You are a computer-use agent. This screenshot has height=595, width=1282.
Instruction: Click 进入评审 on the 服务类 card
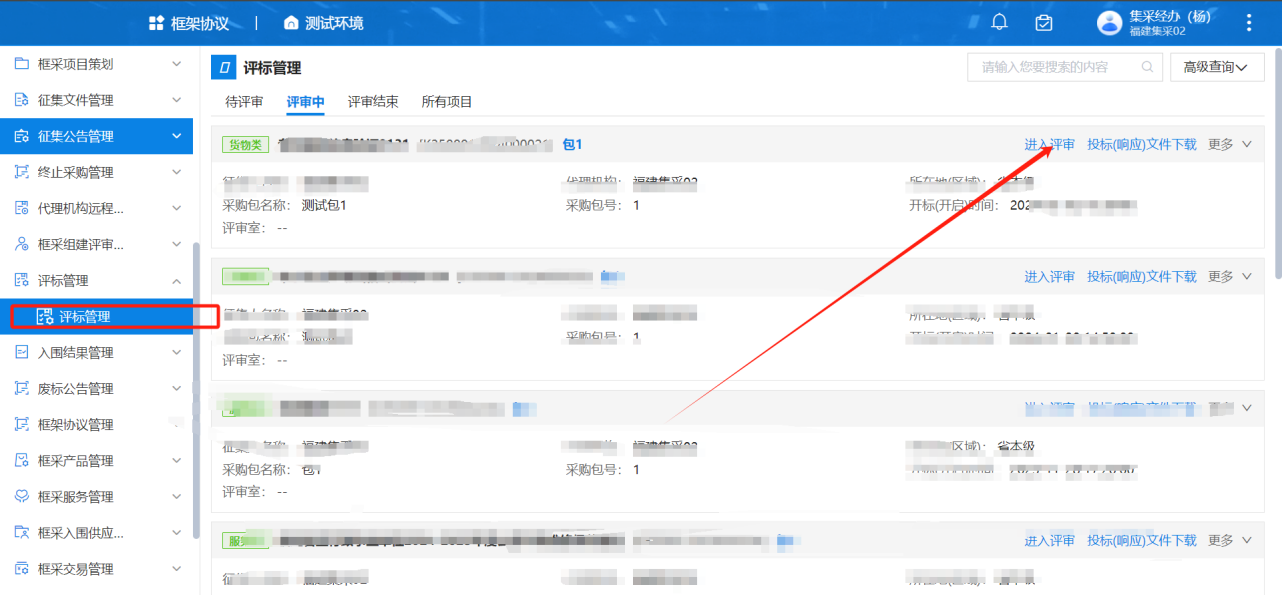(x=1050, y=540)
